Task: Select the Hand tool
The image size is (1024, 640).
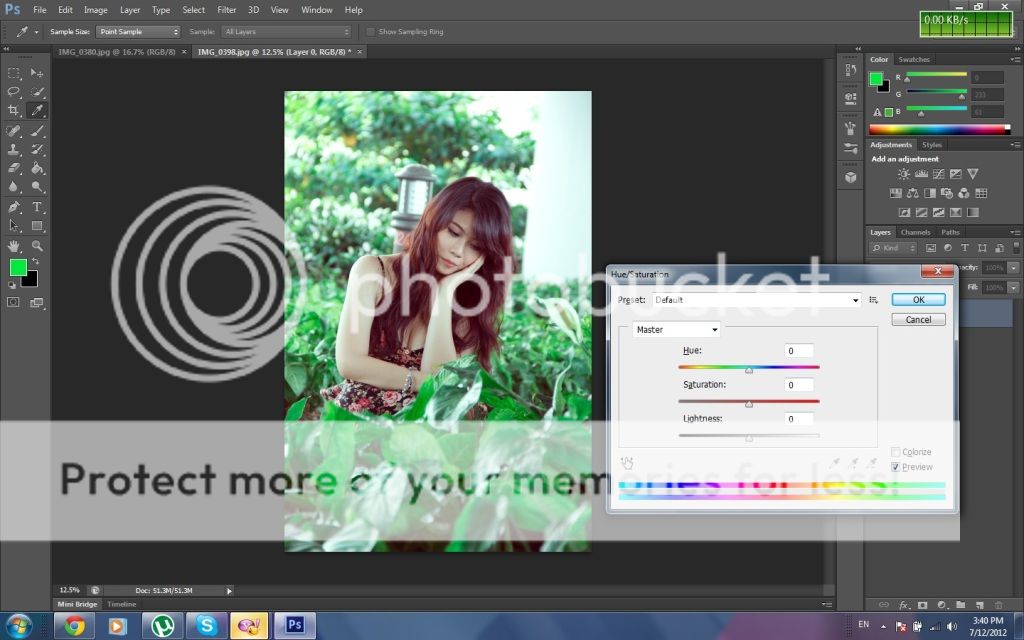Action: (14, 246)
